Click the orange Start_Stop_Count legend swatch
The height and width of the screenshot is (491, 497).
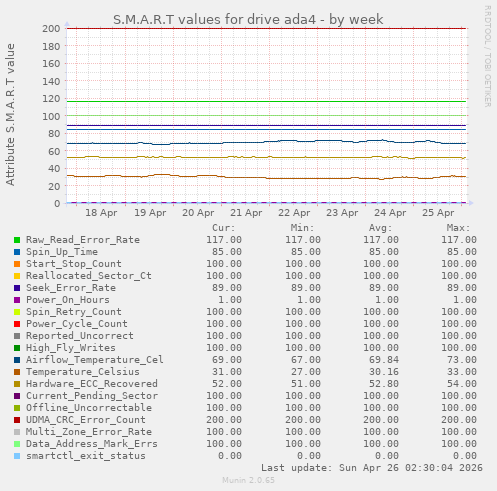point(17,264)
